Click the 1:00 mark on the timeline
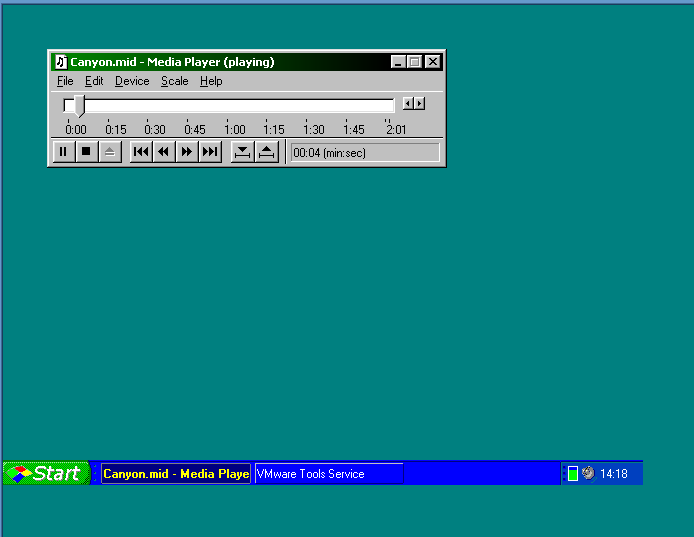Screen dimensions: 694x537 (x=235, y=130)
